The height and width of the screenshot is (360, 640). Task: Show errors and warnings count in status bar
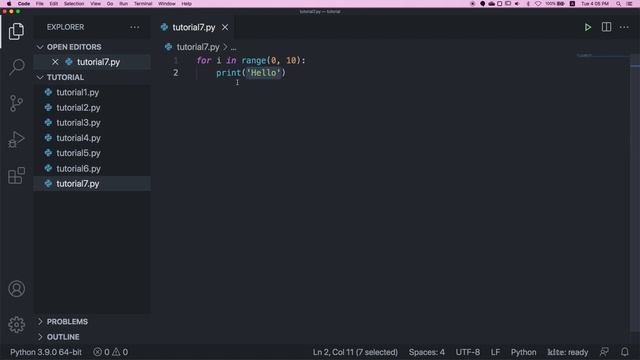click(x=110, y=352)
